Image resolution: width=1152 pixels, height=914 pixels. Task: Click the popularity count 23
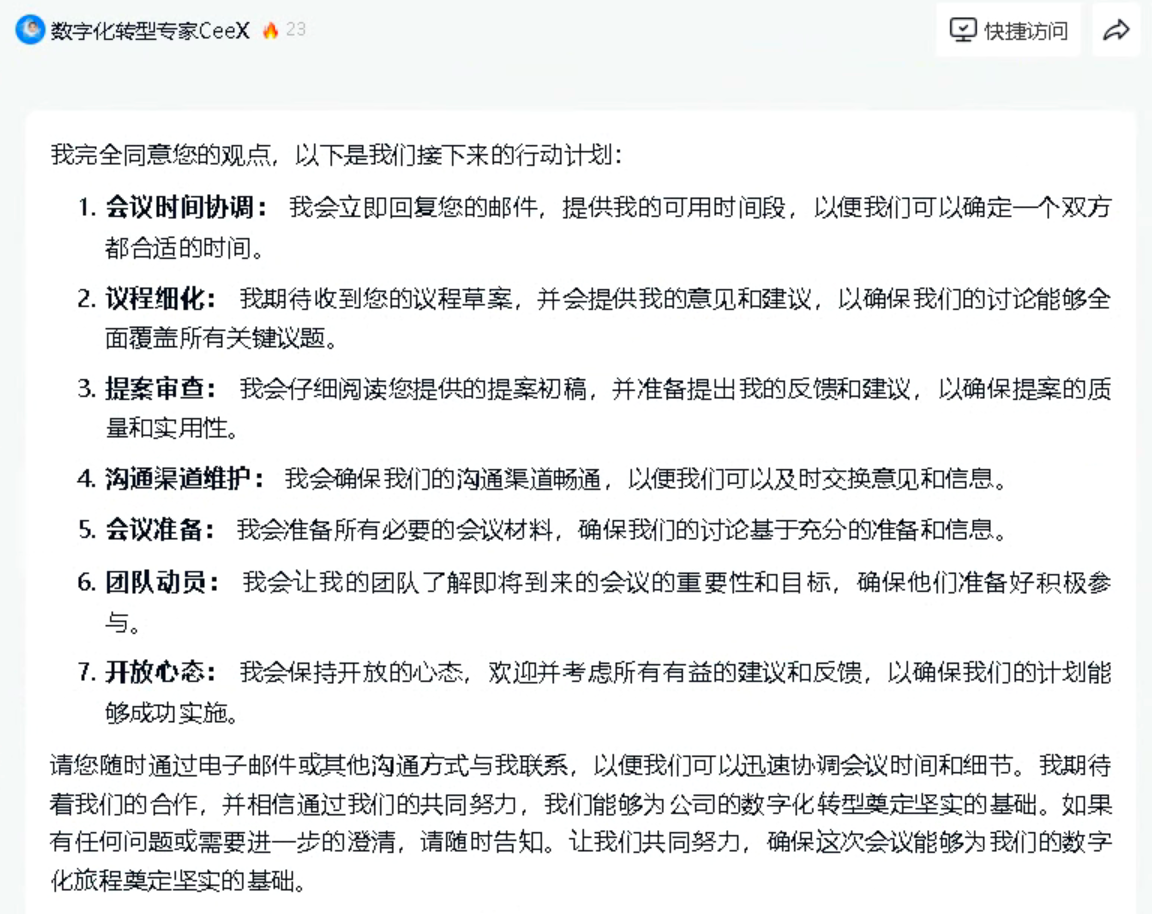[x=296, y=30]
